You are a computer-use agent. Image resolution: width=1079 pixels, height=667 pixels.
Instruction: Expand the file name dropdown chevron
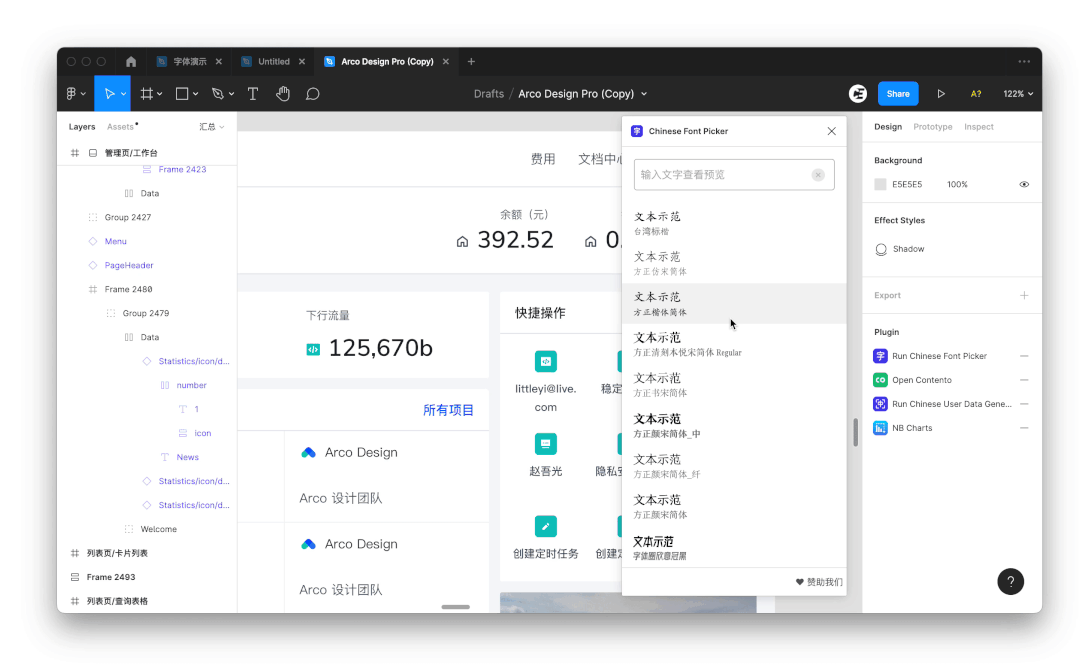point(644,94)
